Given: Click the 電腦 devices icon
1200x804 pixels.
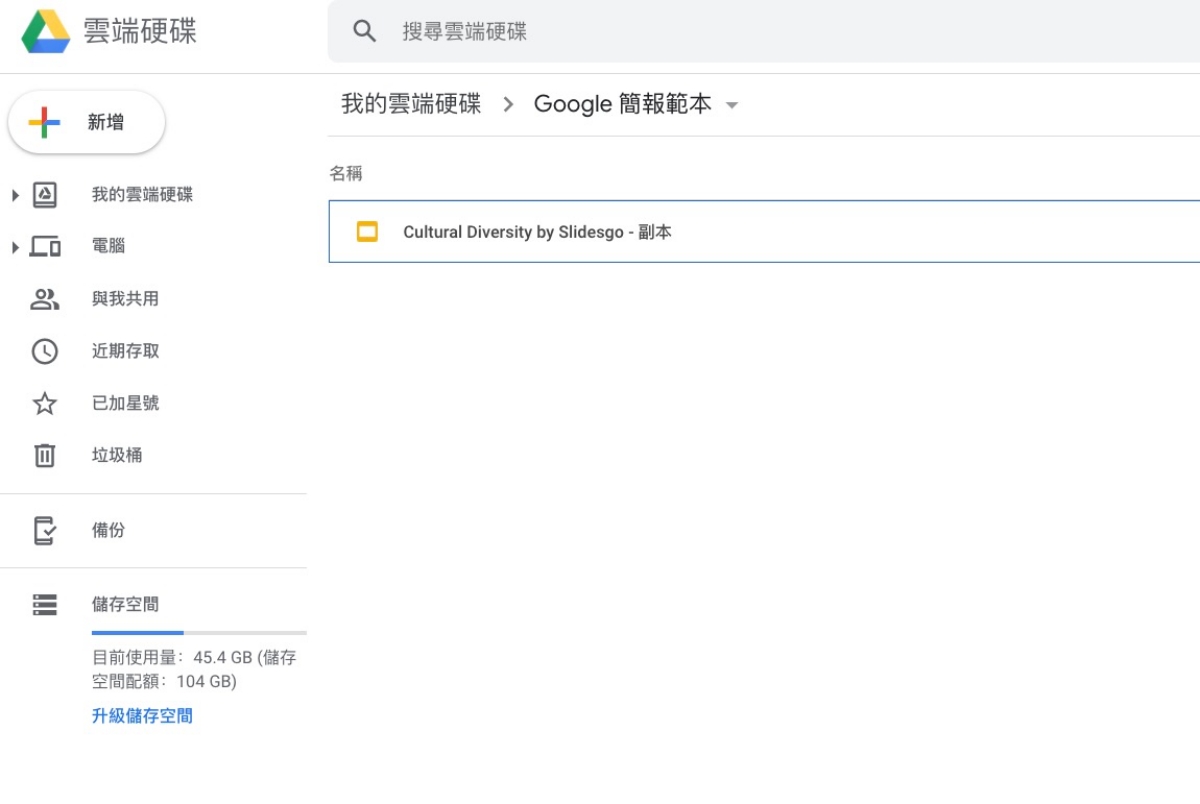Looking at the screenshot, I should (45, 246).
